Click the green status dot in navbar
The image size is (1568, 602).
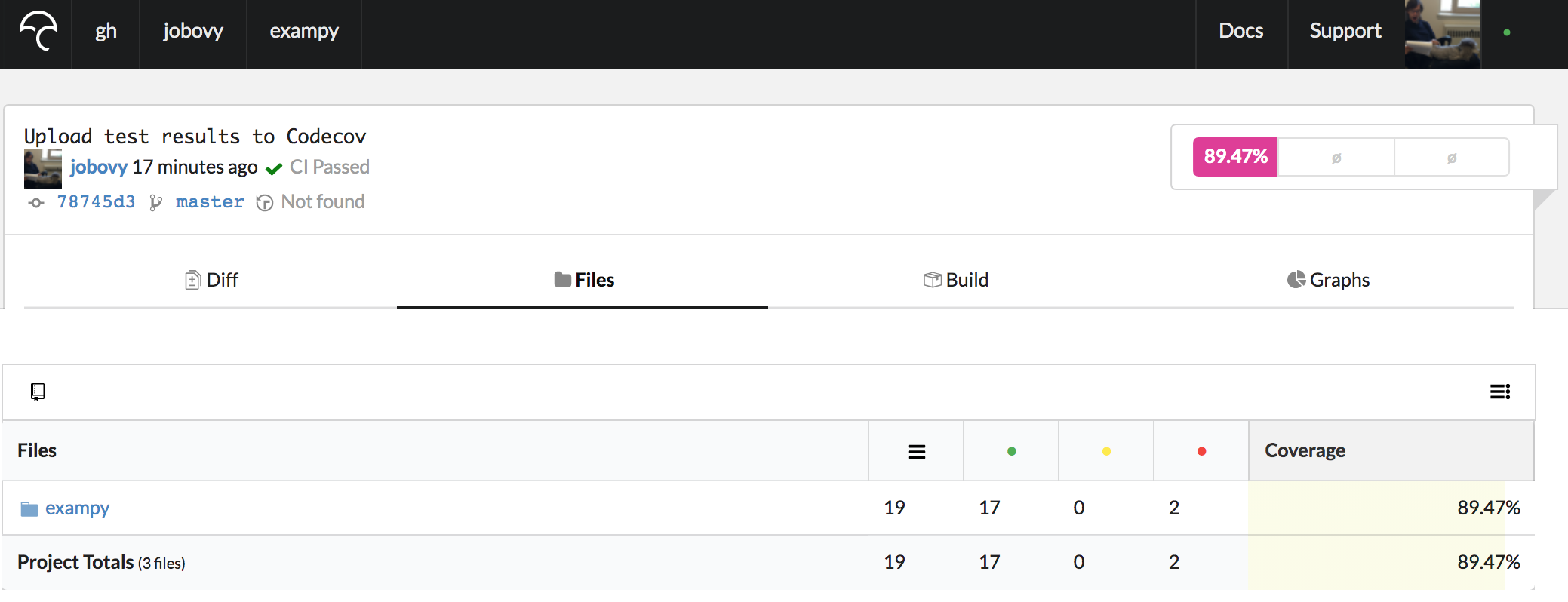1507,32
